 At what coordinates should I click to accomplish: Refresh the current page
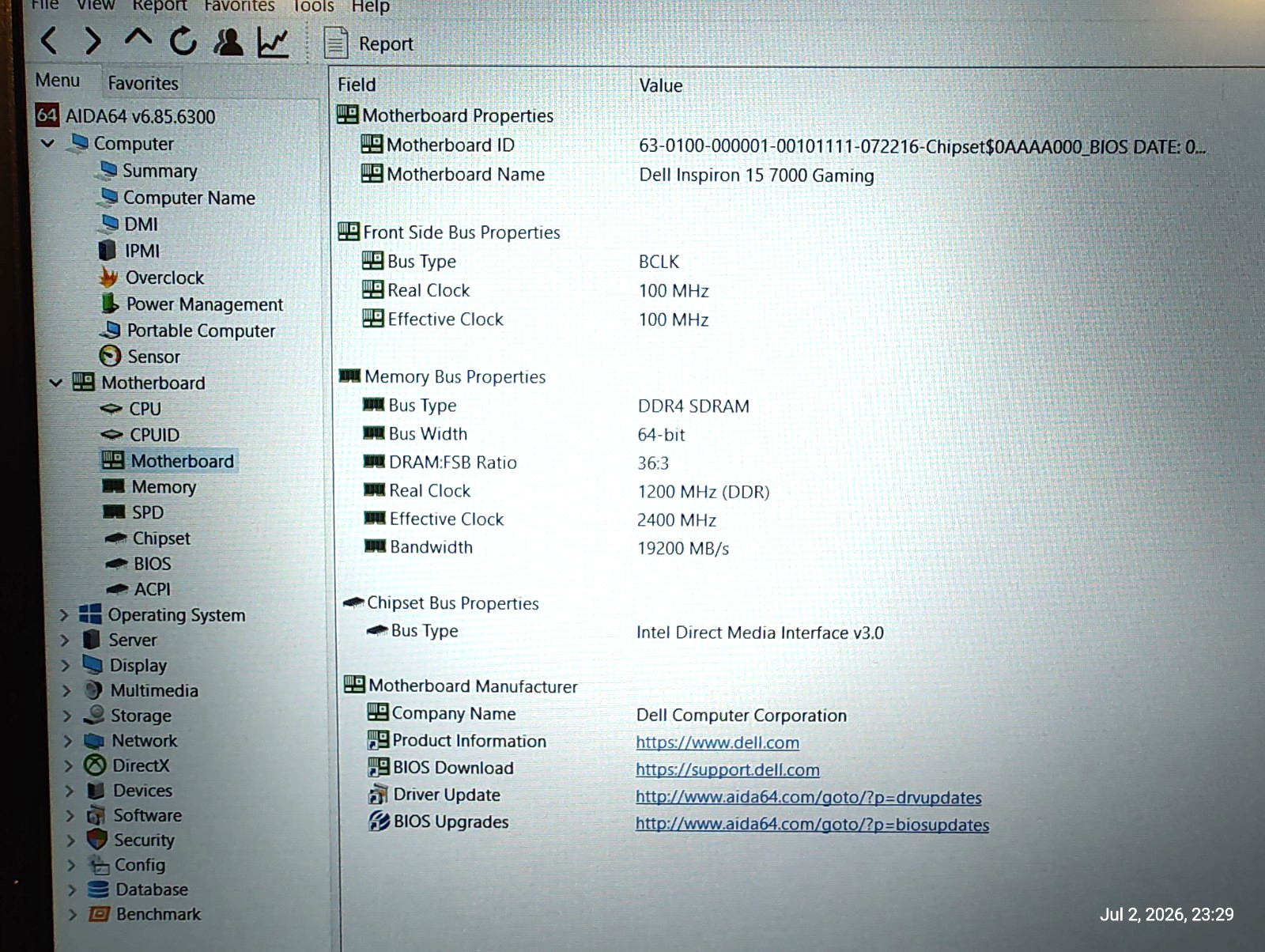(183, 41)
